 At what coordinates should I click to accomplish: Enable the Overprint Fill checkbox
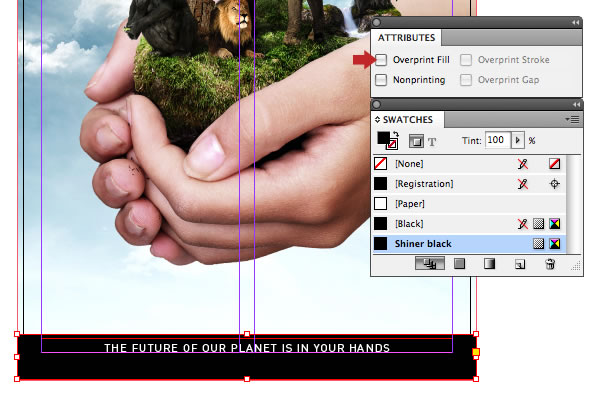pos(381,60)
